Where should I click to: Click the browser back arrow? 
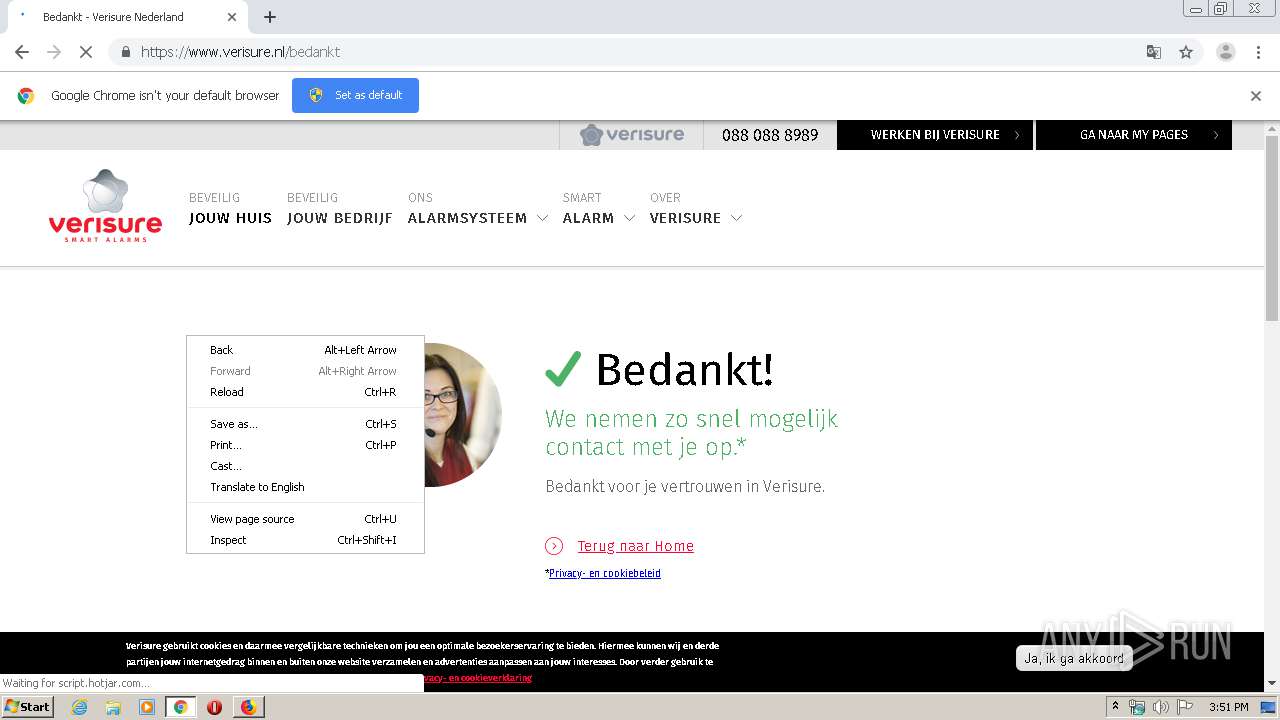click(x=22, y=52)
